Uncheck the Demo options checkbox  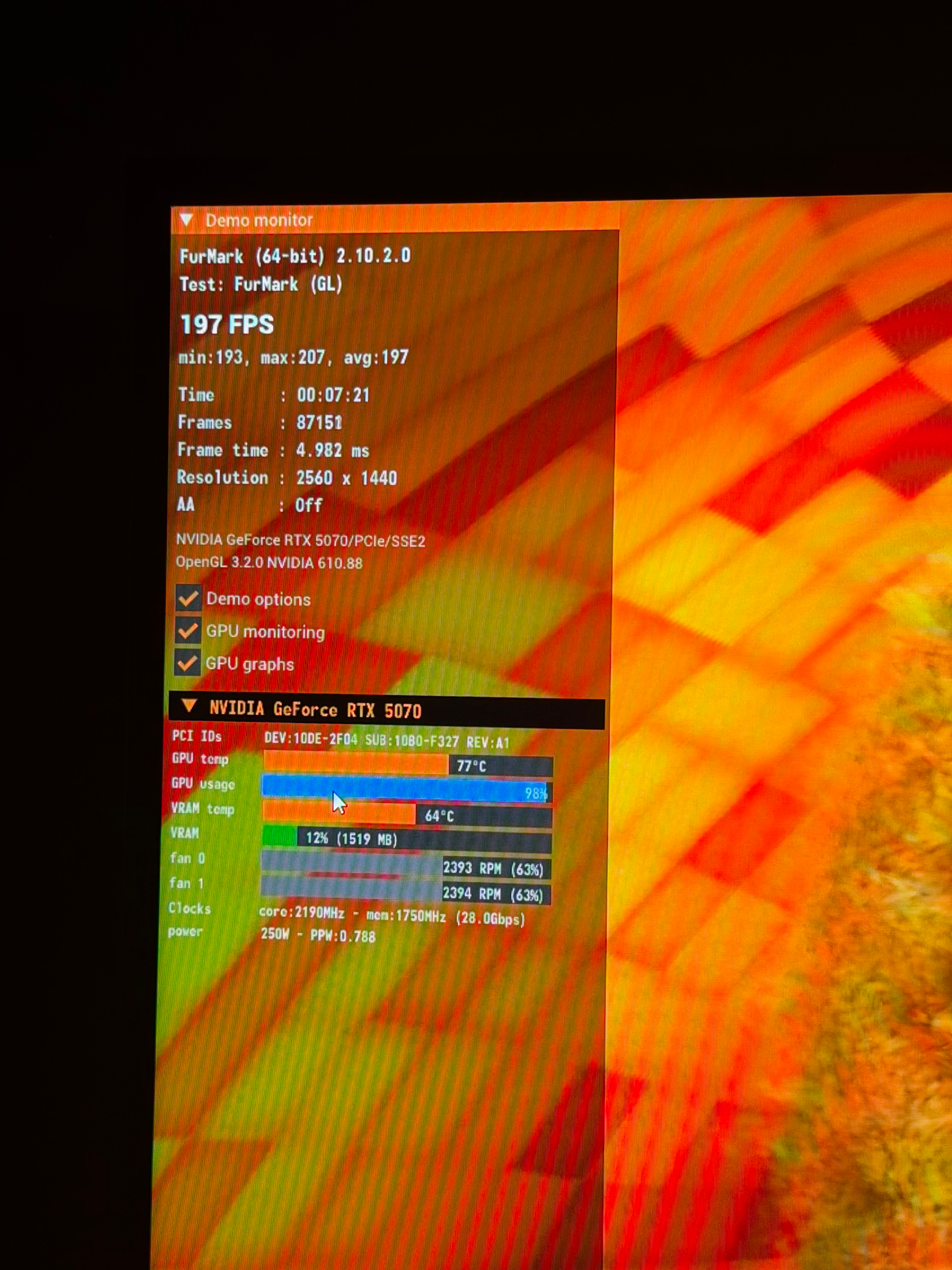pos(188,599)
